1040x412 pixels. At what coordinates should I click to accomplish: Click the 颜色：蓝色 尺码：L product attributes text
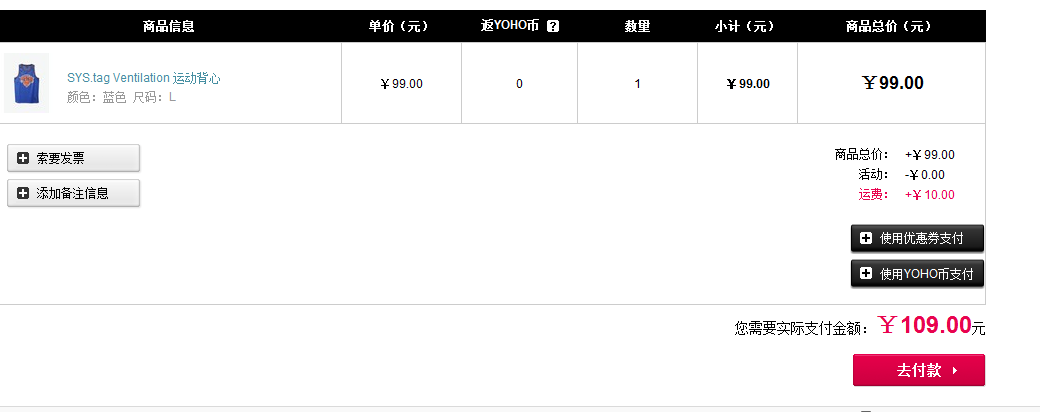tap(121, 98)
